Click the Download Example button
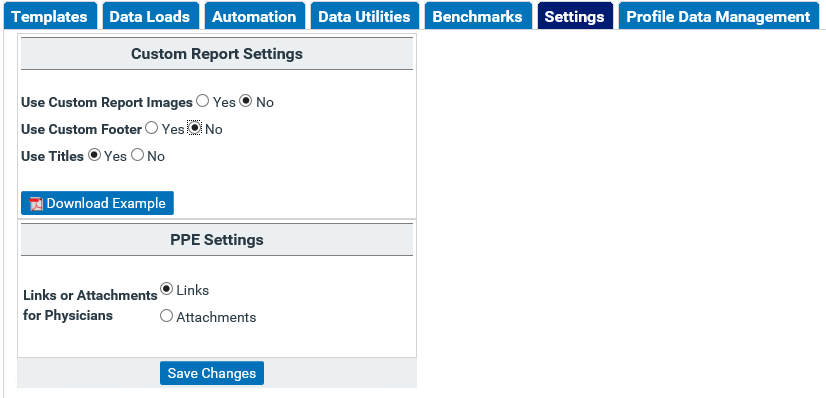The image size is (826, 398). click(97, 203)
